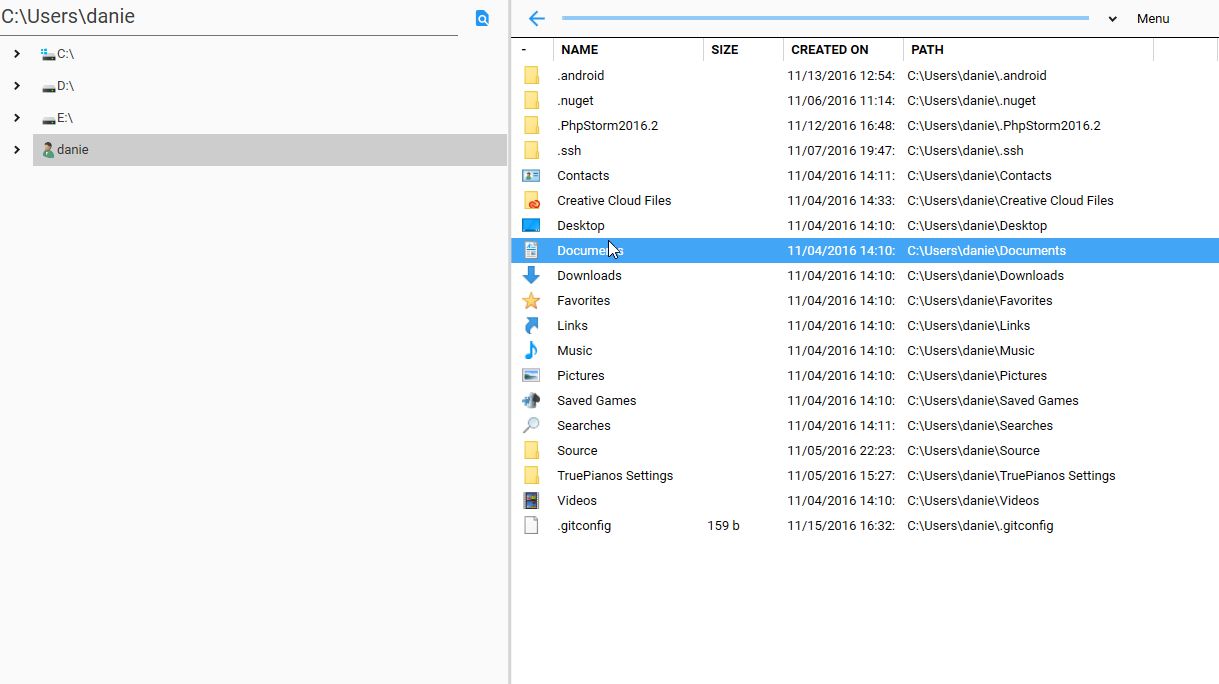Expand the C:\ drive in the tree
This screenshot has width=1219, height=684.
(x=14, y=54)
